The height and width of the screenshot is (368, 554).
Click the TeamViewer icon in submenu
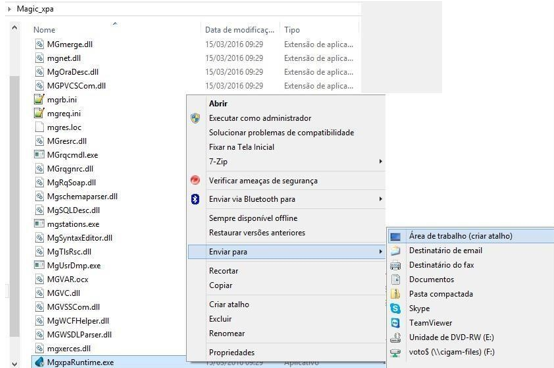pyautogui.click(x=395, y=323)
